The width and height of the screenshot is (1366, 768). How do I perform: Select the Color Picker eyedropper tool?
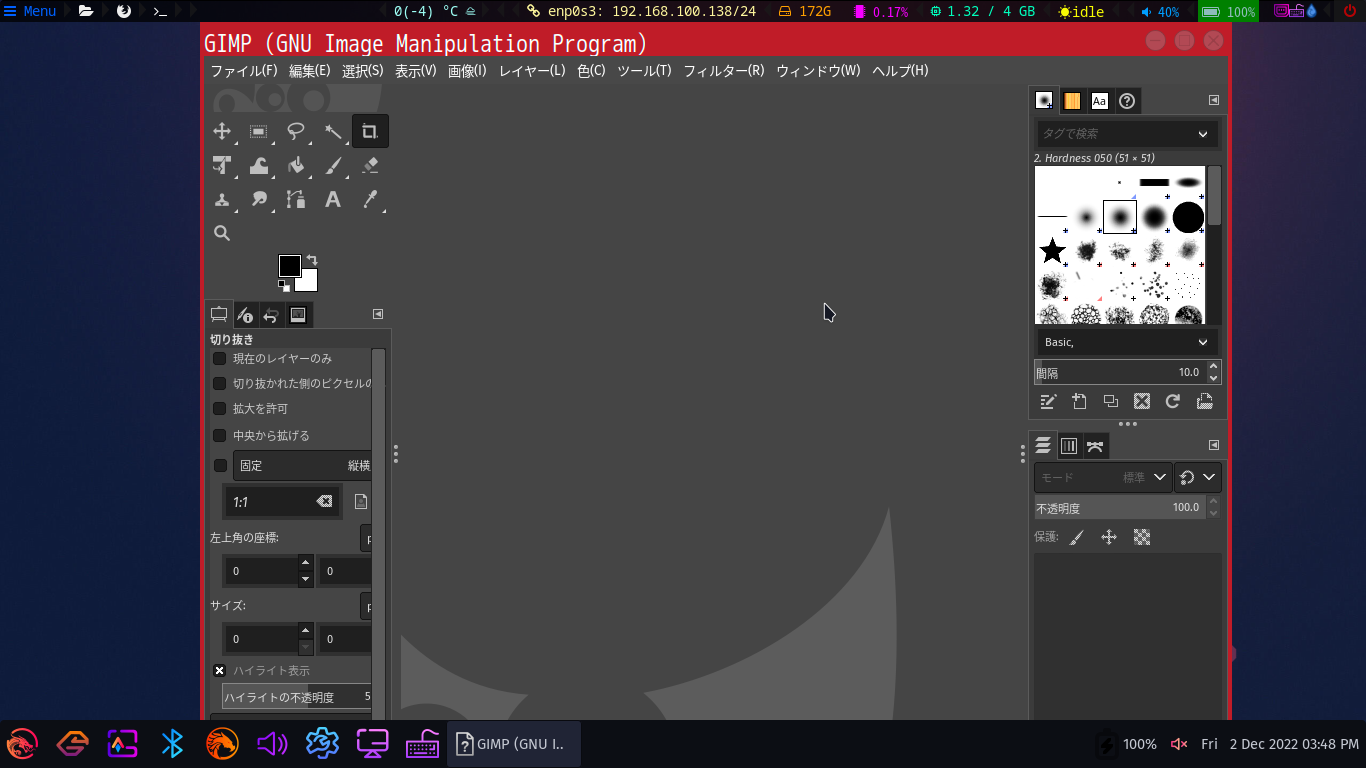[x=370, y=199]
